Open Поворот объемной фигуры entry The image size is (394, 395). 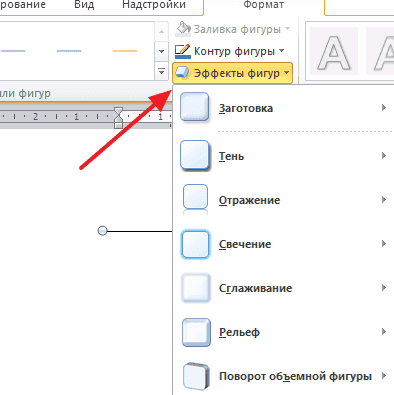tap(283, 376)
